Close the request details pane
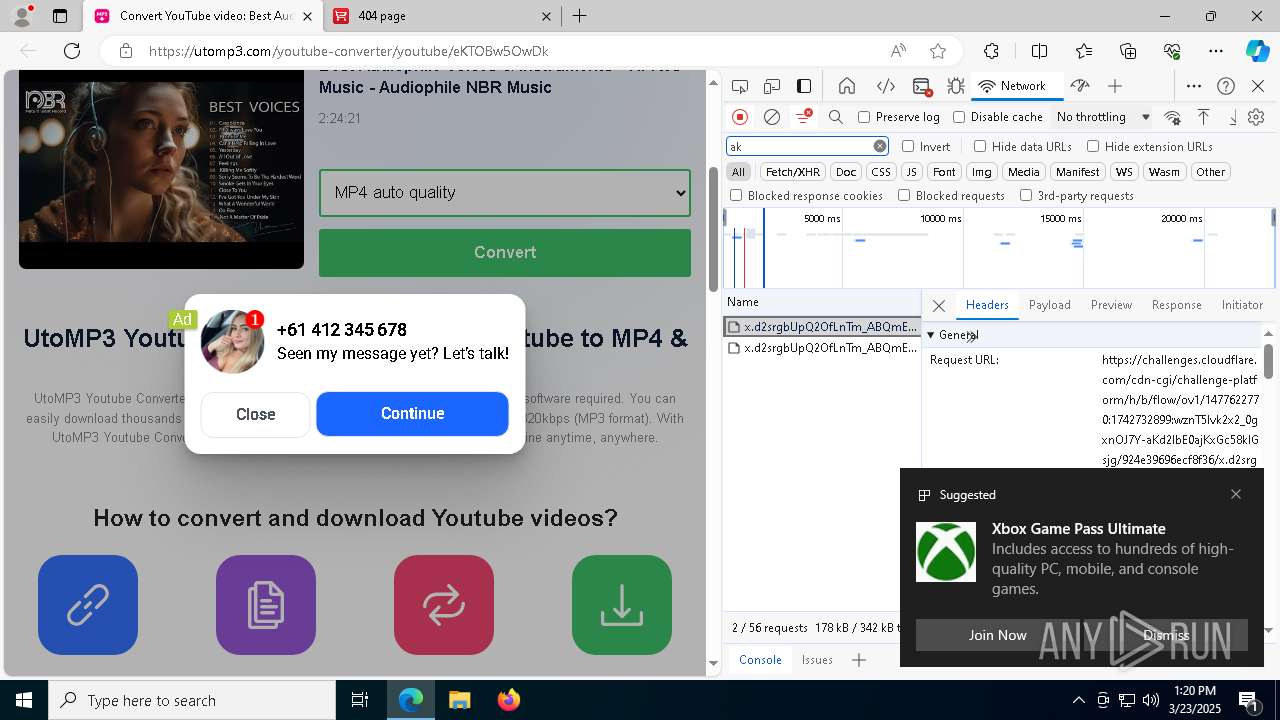The image size is (1280, 720). [938, 306]
